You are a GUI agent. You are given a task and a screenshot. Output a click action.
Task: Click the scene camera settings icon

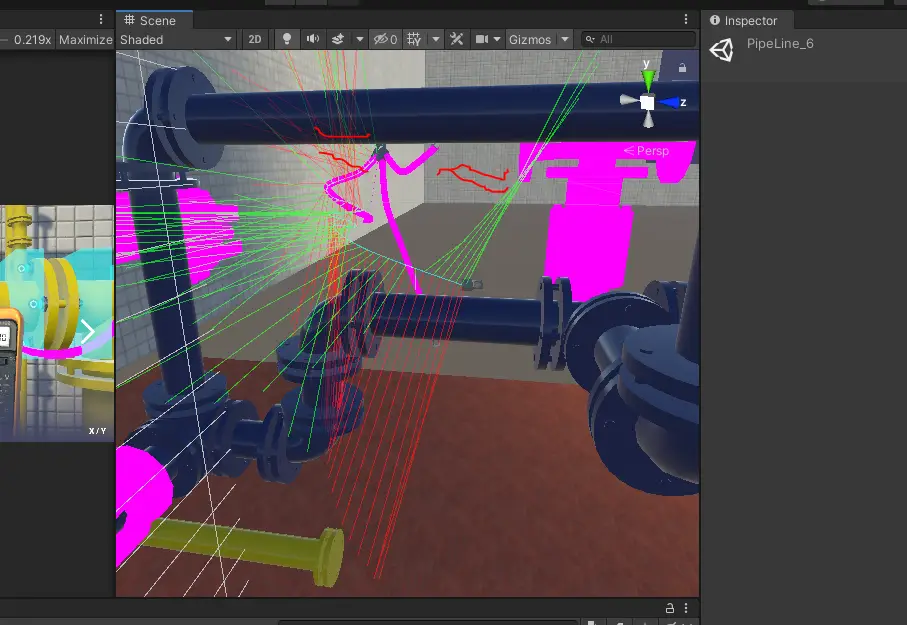(x=482, y=39)
